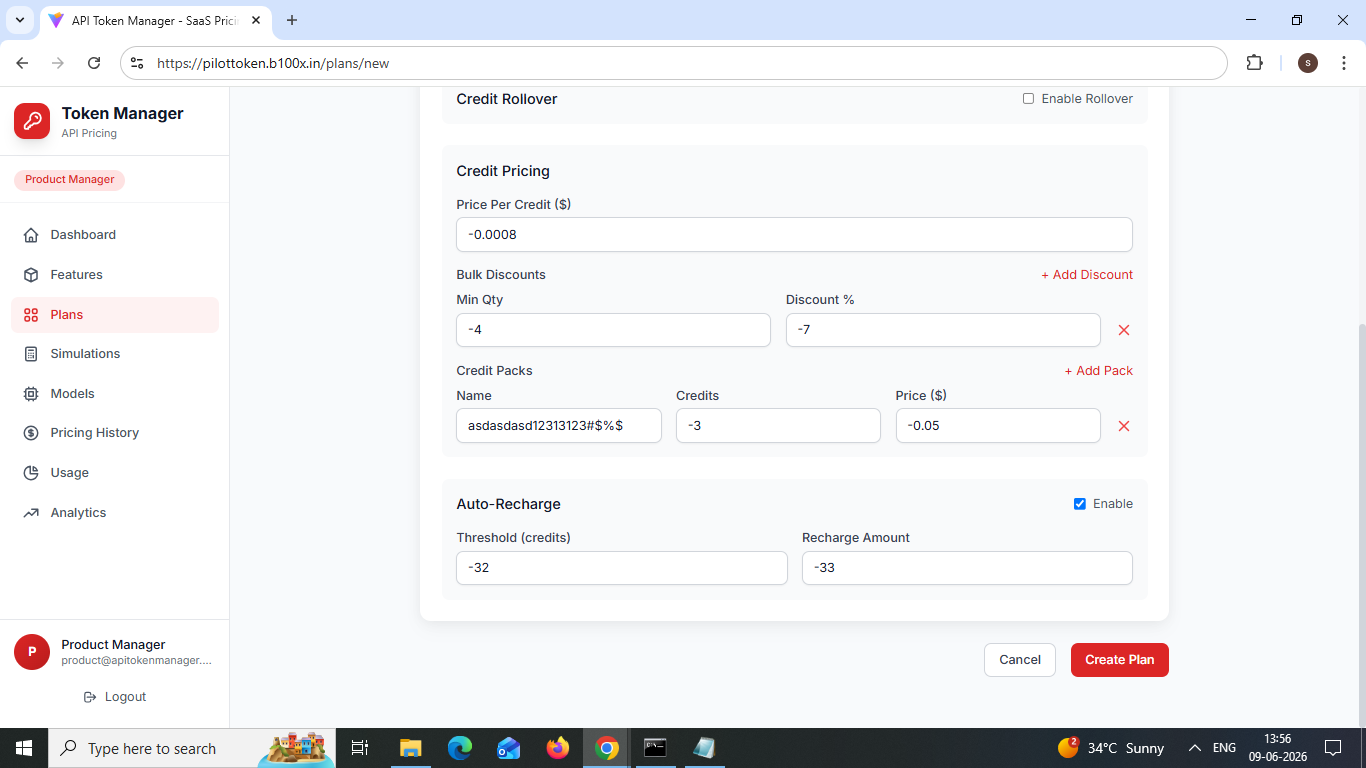
Task: Open the browser extensions menu
Action: 1254,63
